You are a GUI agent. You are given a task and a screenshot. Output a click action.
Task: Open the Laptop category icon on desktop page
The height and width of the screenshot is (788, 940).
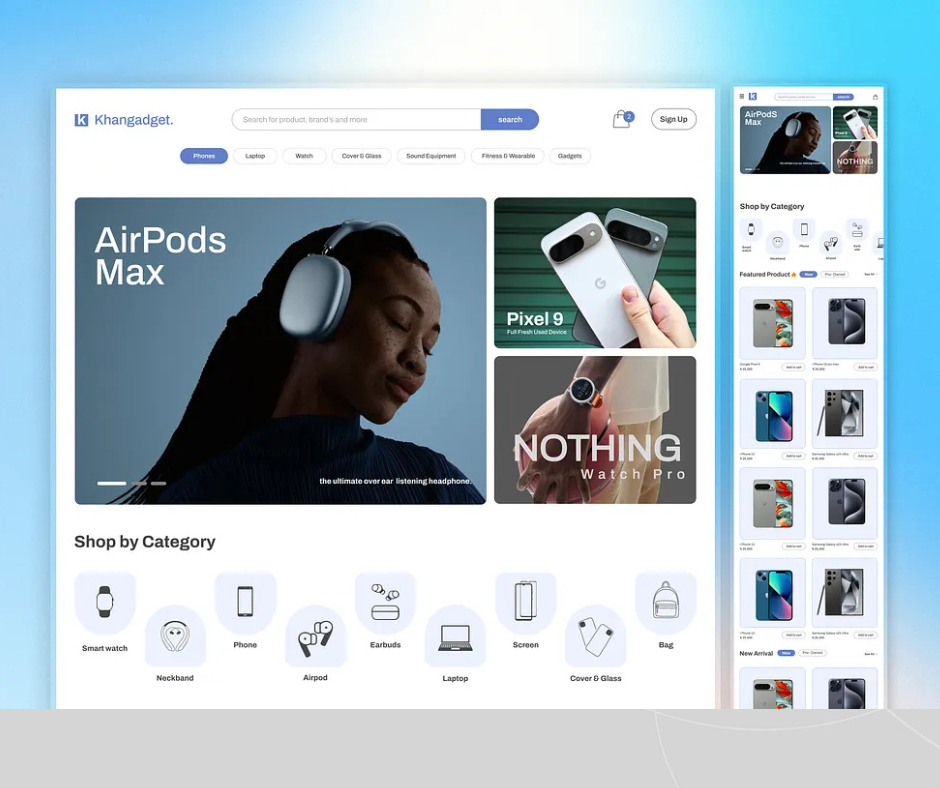(x=456, y=636)
